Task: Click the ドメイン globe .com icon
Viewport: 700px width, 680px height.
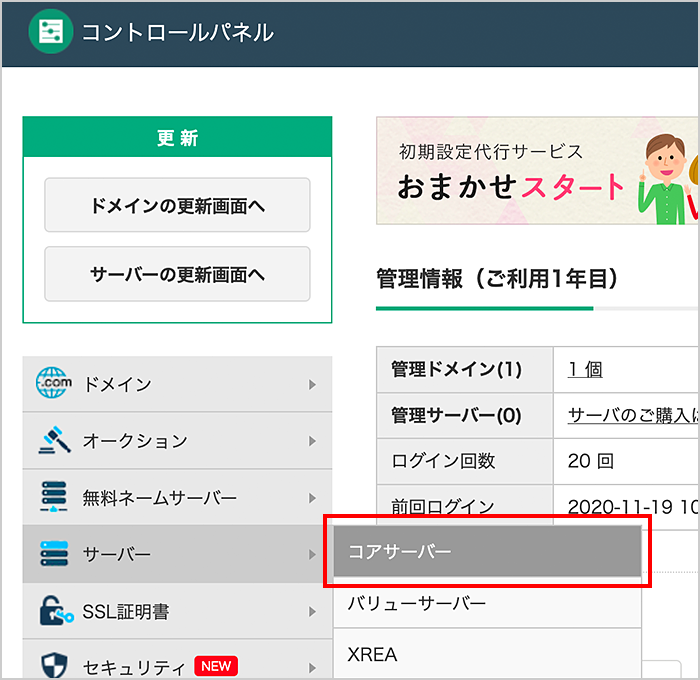Action: point(54,383)
